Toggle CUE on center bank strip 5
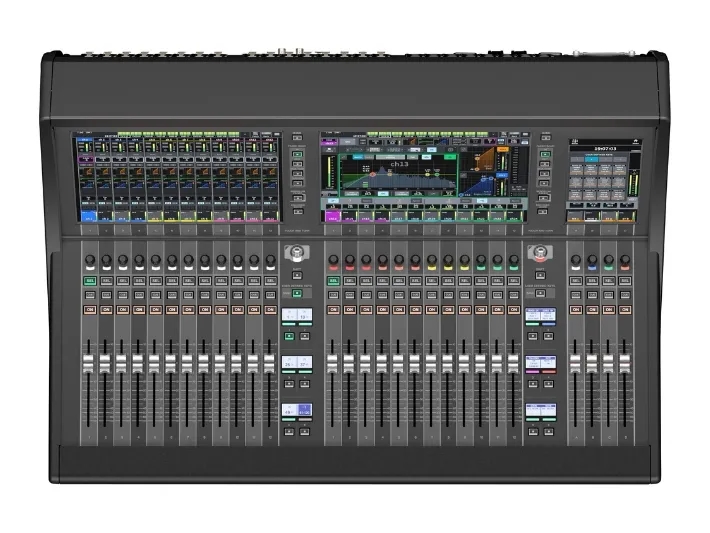 point(399,295)
